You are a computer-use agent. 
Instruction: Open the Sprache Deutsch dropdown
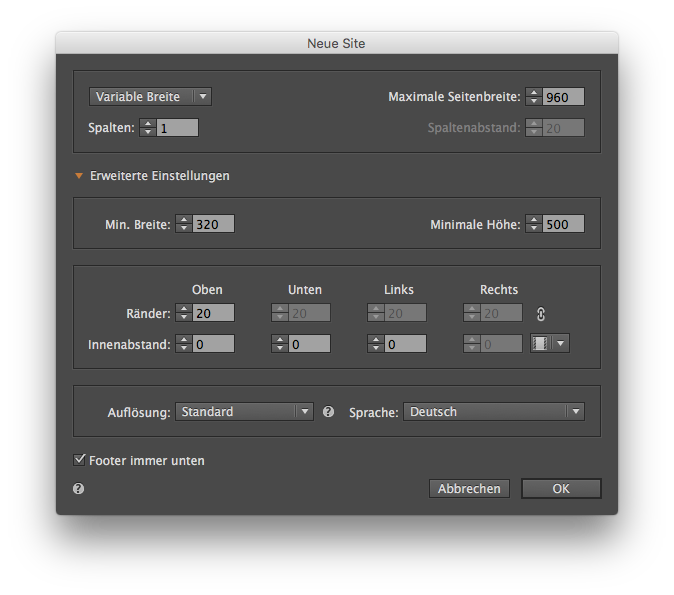[x=493, y=412]
